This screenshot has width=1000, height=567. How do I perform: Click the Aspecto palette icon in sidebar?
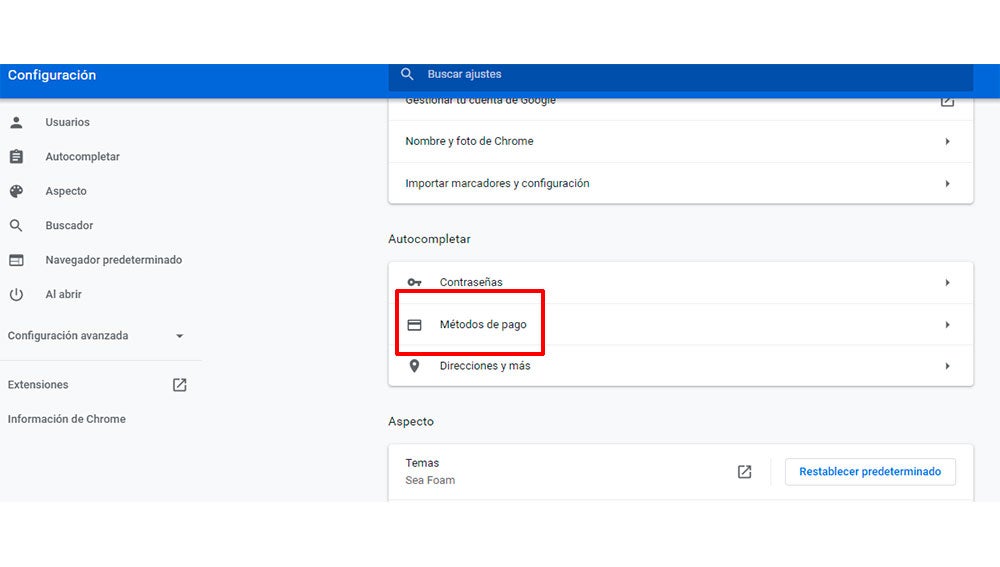pos(17,191)
